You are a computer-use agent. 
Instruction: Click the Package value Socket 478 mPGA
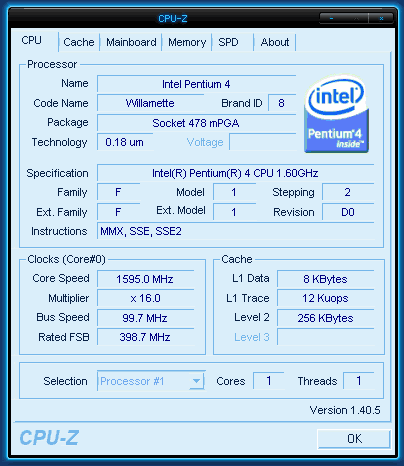(196, 123)
